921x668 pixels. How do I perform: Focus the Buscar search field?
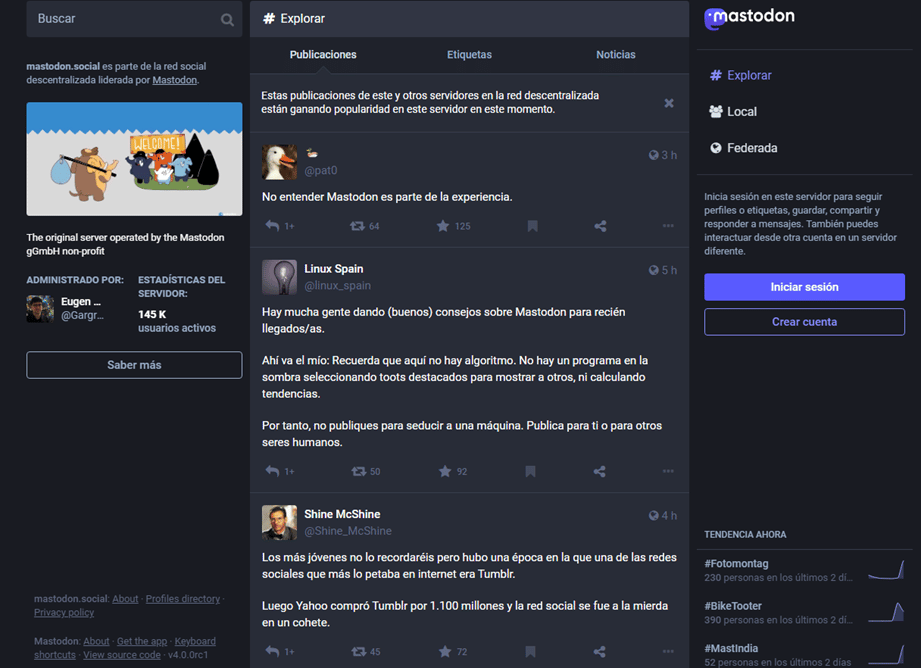click(134, 19)
